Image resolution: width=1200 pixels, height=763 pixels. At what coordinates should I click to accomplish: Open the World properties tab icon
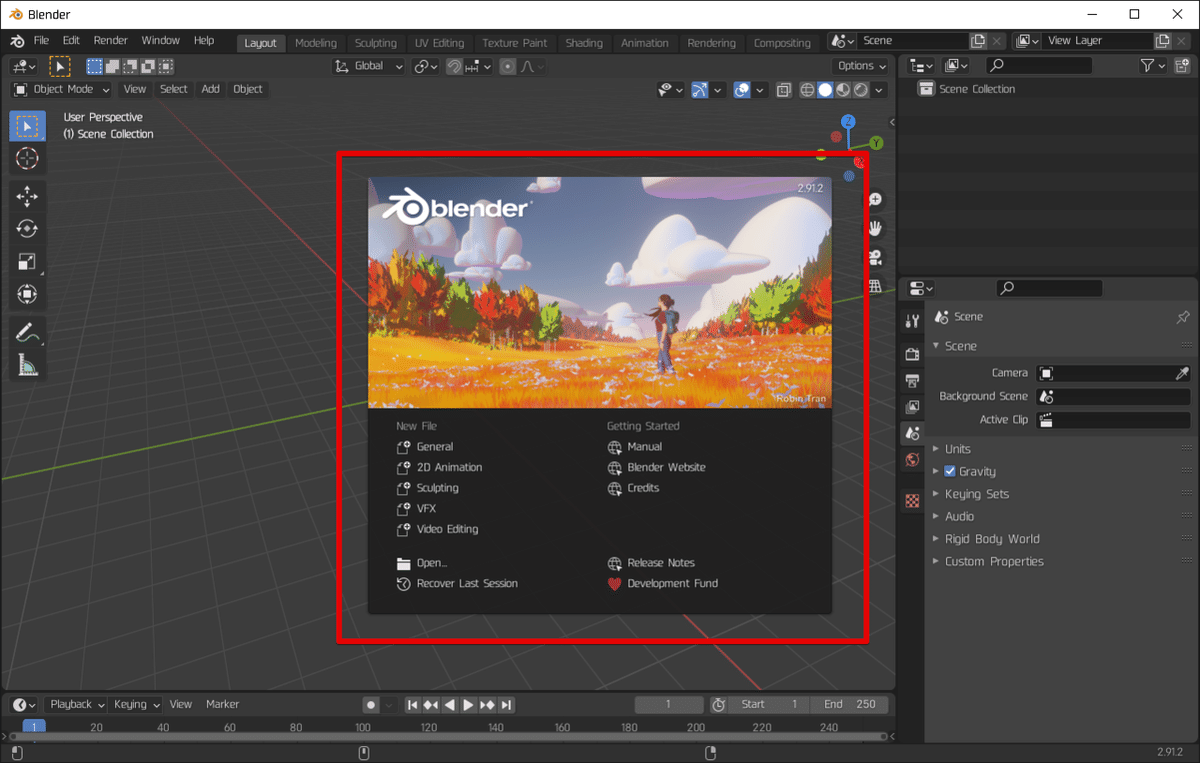(912, 460)
